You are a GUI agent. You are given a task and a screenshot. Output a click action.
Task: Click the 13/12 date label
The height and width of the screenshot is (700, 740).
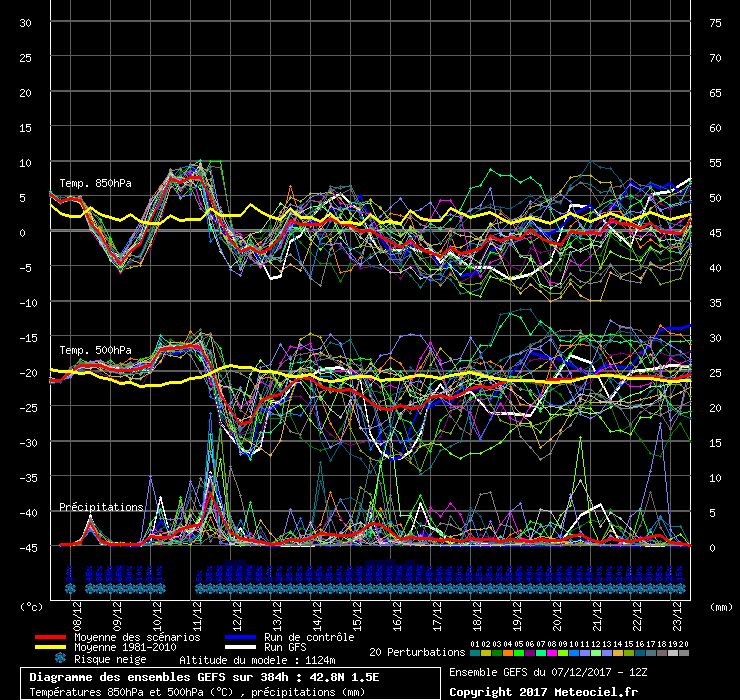coord(277,616)
